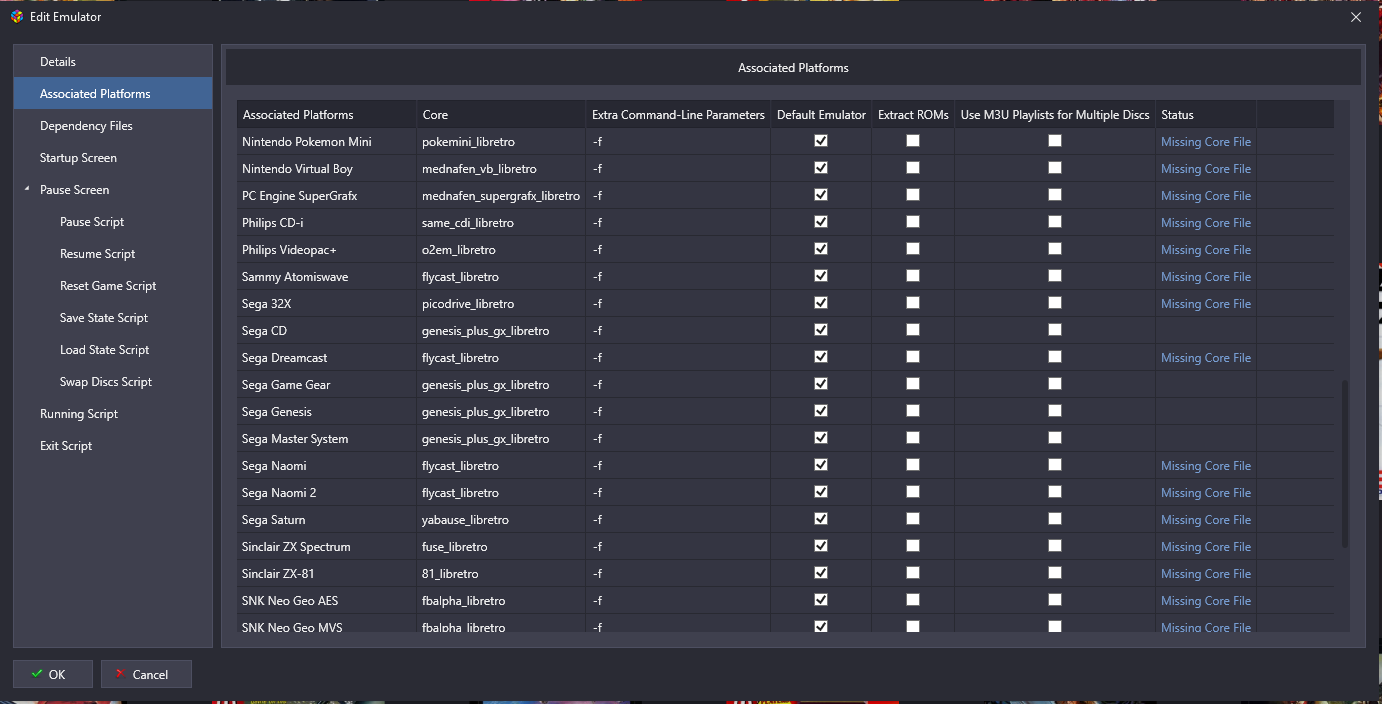This screenshot has height=704, width=1382.
Task: Select the Philips Videopac+ platform cell
Action: click(327, 250)
